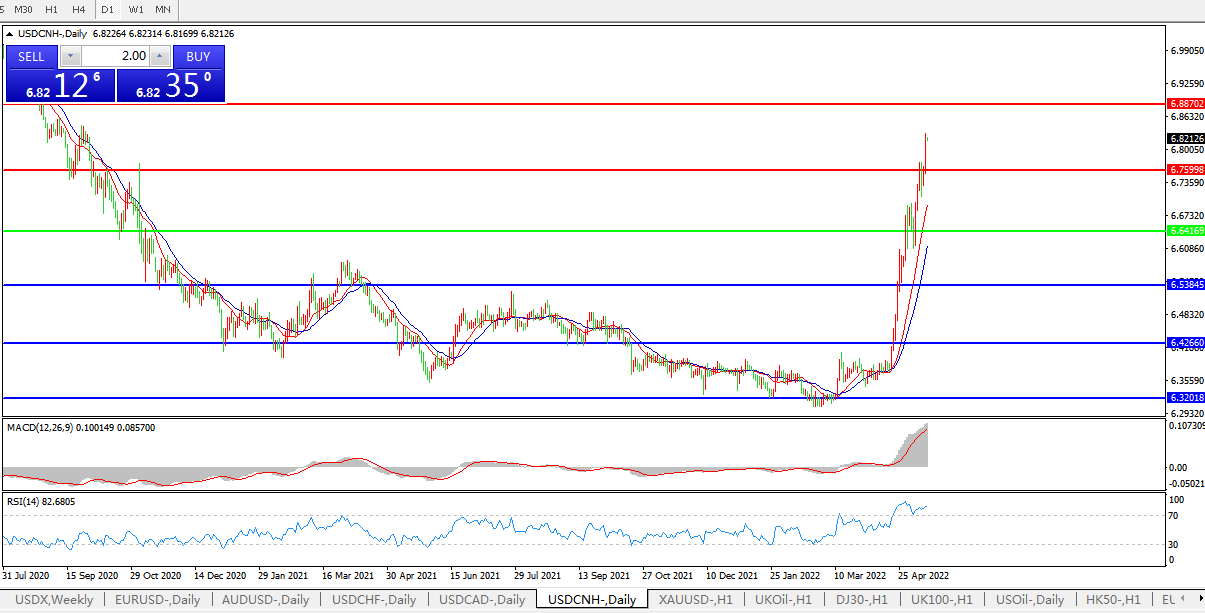Switch chart to the M30 timeframe
The width and height of the screenshot is (1205, 613).
[x=23, y=9]
